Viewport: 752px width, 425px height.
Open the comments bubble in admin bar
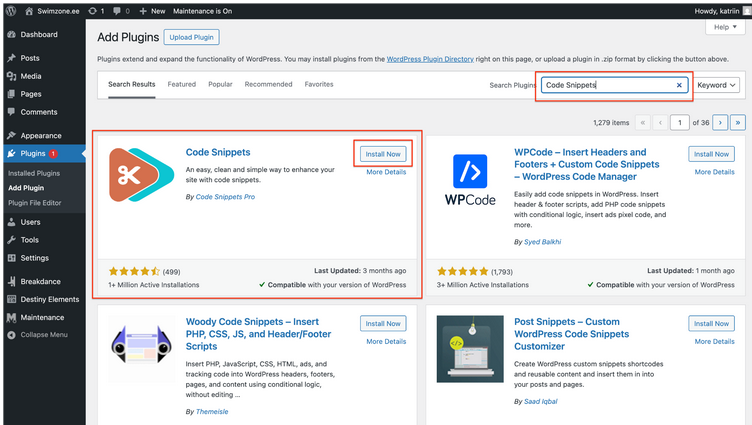pos(117,11)
